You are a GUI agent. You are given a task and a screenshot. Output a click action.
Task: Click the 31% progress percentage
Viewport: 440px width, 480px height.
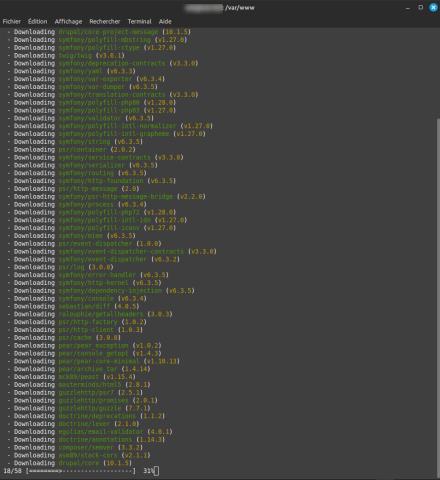pyautogui.click(x=148, y=471)
